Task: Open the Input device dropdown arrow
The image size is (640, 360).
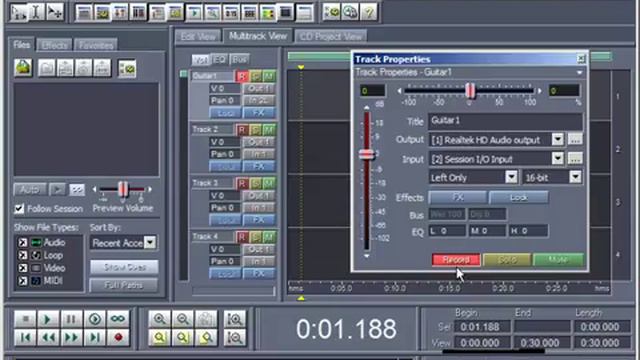Action: pyautogui.click(x=558, y=158)
